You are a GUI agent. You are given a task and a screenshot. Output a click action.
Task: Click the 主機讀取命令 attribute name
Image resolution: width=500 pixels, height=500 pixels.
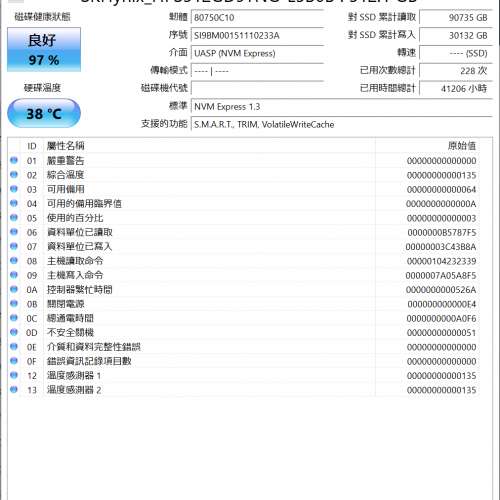[75, 261]
